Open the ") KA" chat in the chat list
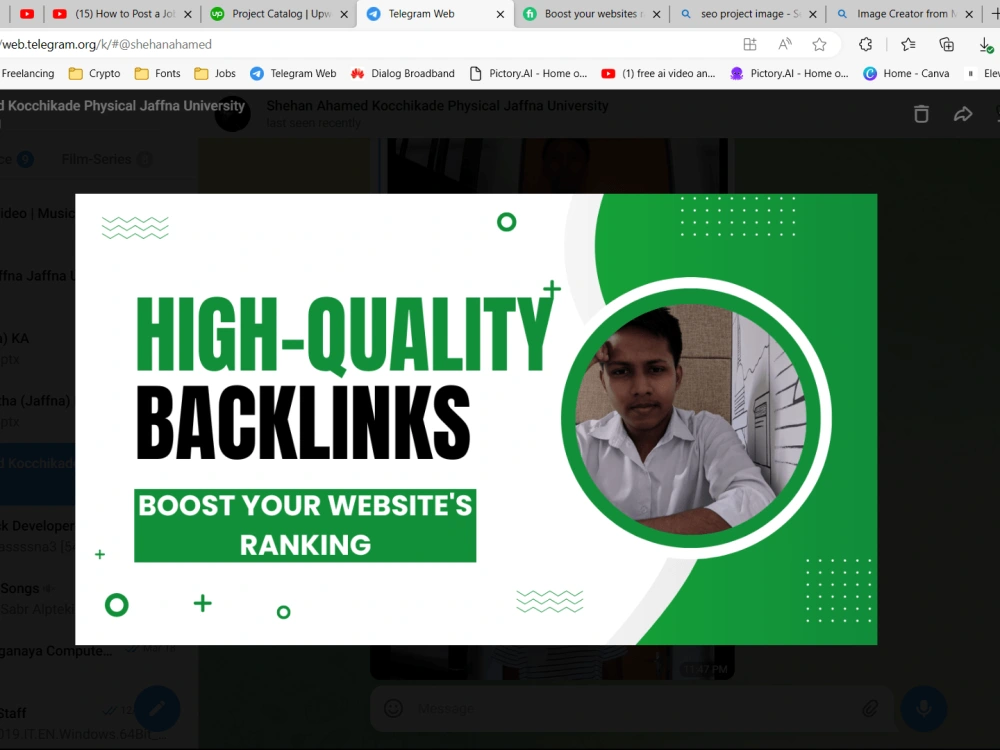The width and height of the screenshot is (1000, 750). point(38,348)
